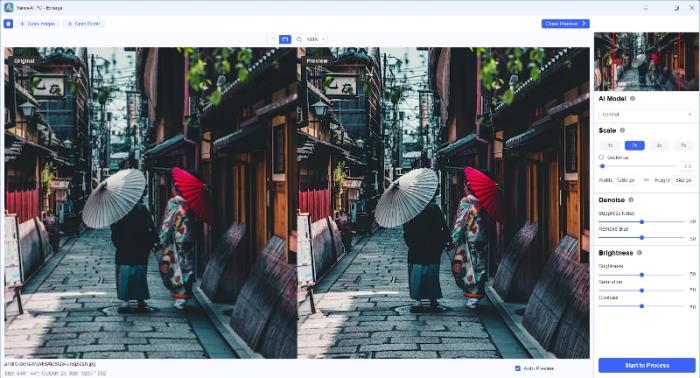700x378 pixels.
Task: Click the Width input field
Action: coord(626,180)
